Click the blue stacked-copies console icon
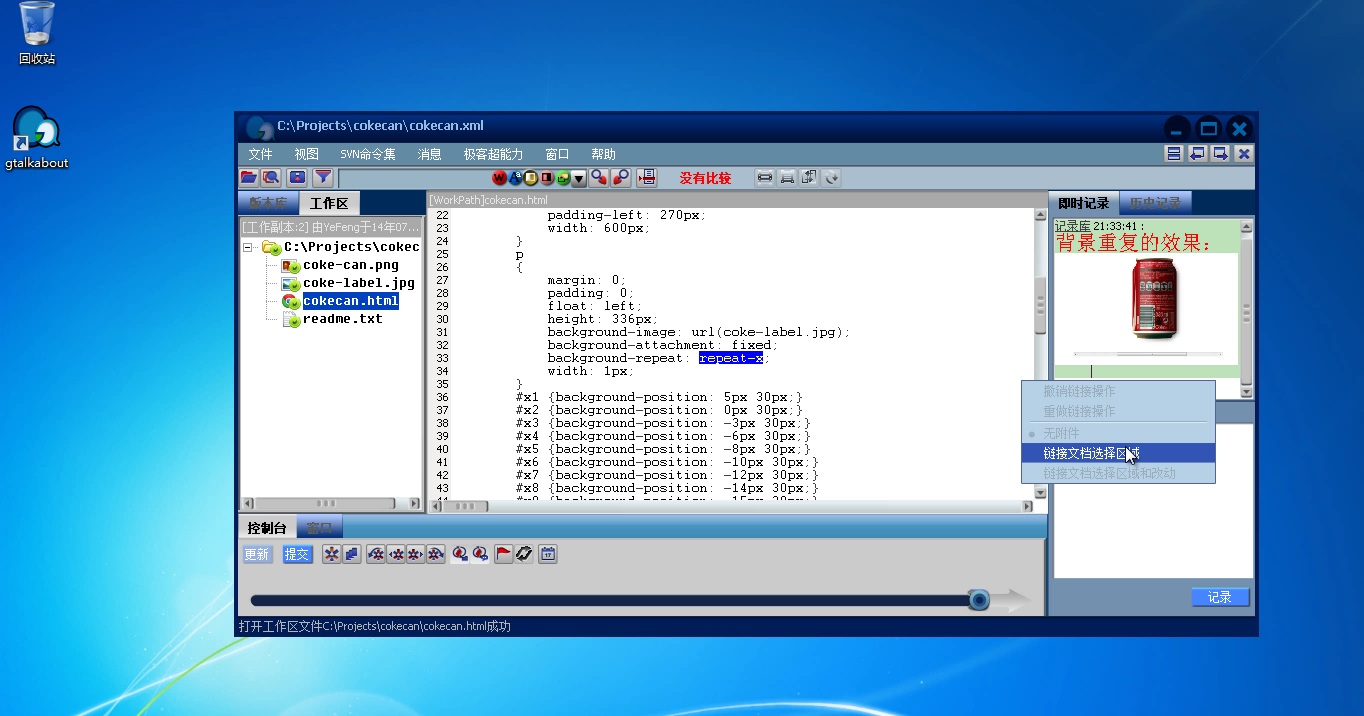The image size is (1364, 716). (x=352, y=554)
